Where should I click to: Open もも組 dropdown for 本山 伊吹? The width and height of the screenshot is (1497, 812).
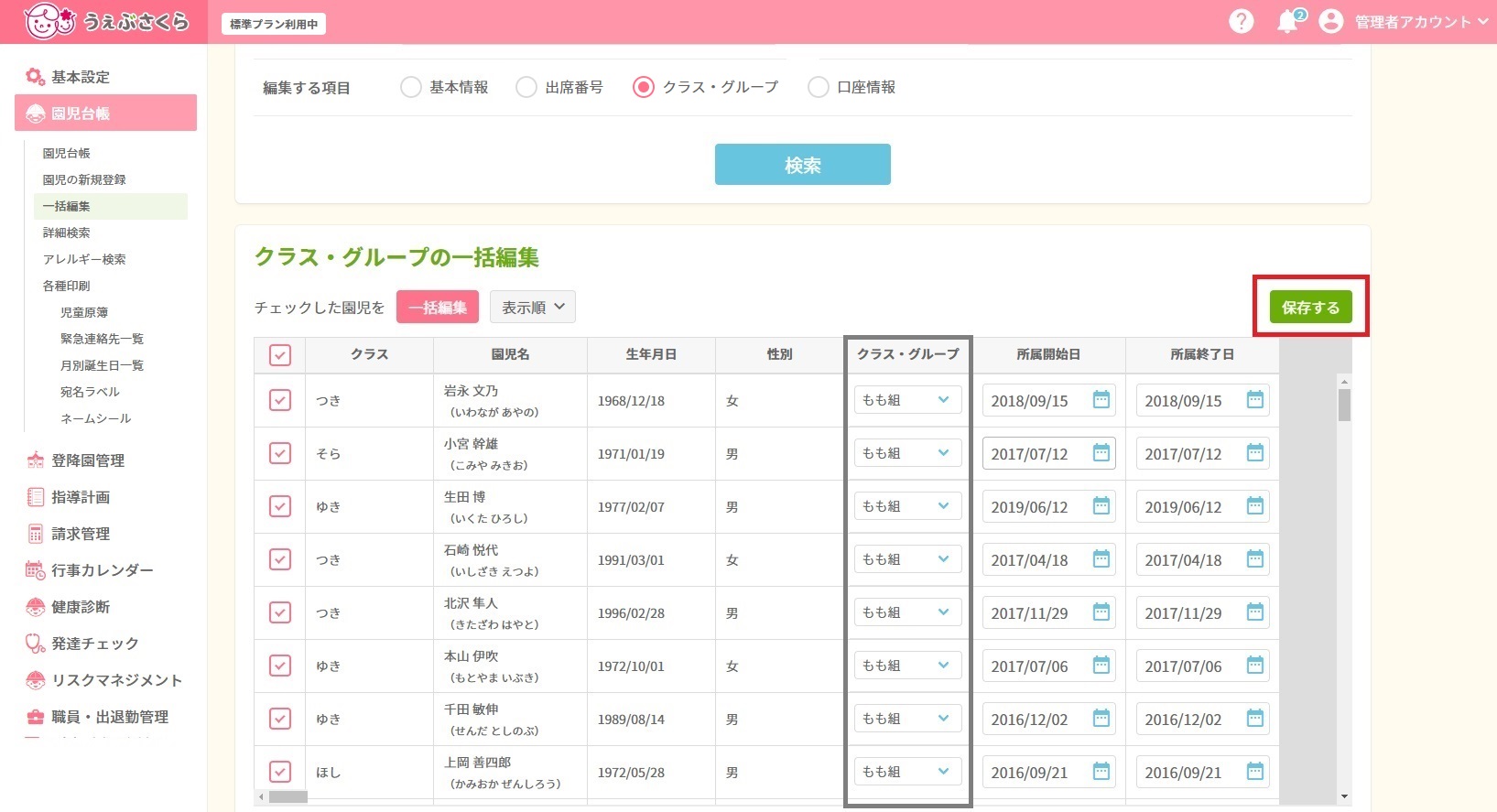coord(907,666)
